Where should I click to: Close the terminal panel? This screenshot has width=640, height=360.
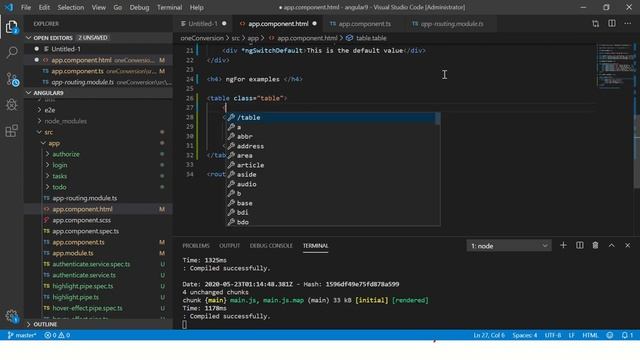[x=627, y=245]
